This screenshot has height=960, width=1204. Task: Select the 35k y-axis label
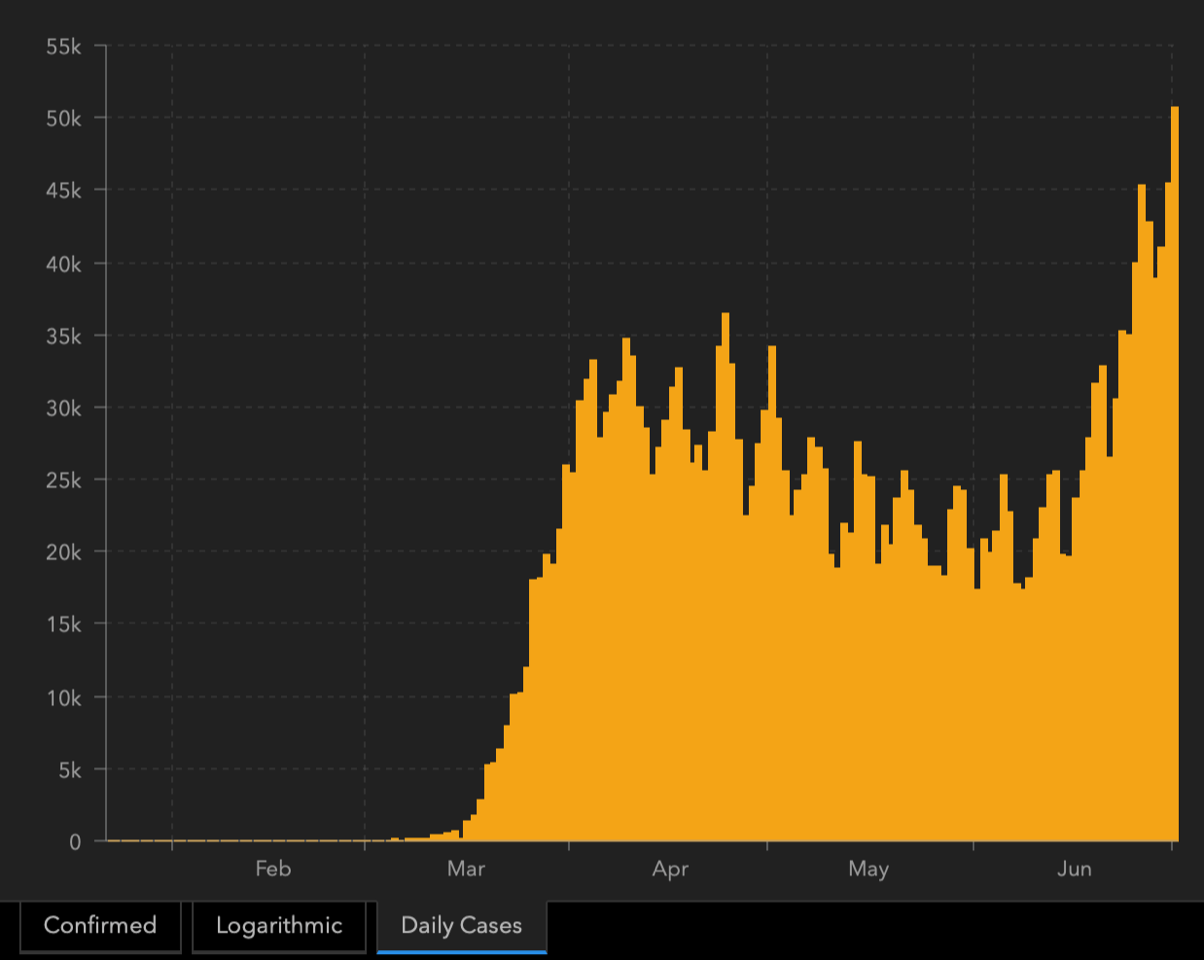pyautogui.click(x=63, y=335)
